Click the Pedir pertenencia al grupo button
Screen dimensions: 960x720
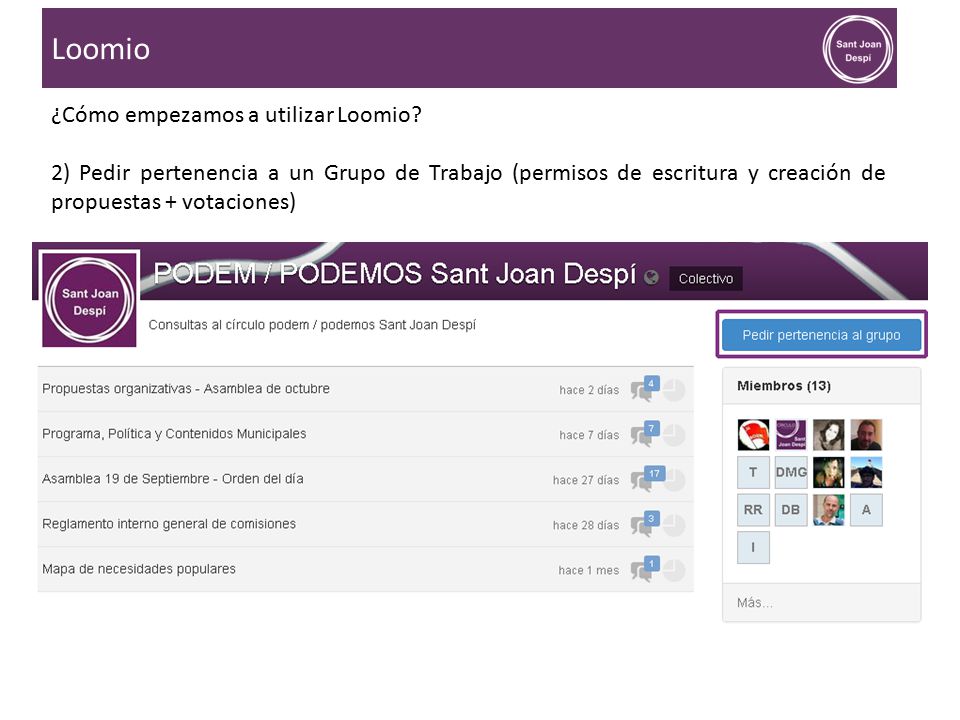click(x=821, y=335)
